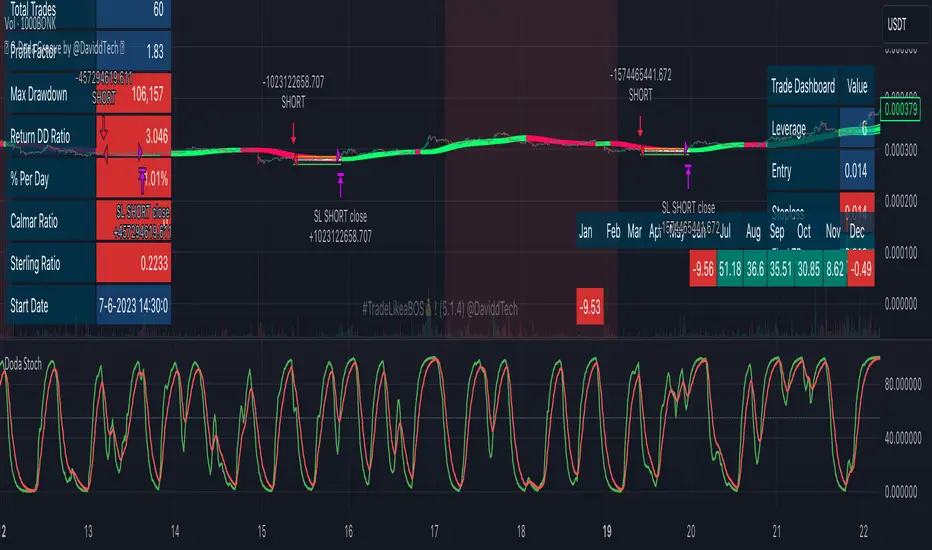Click the Entry value 0.014

pyautogui.click(x=857, y=171)
